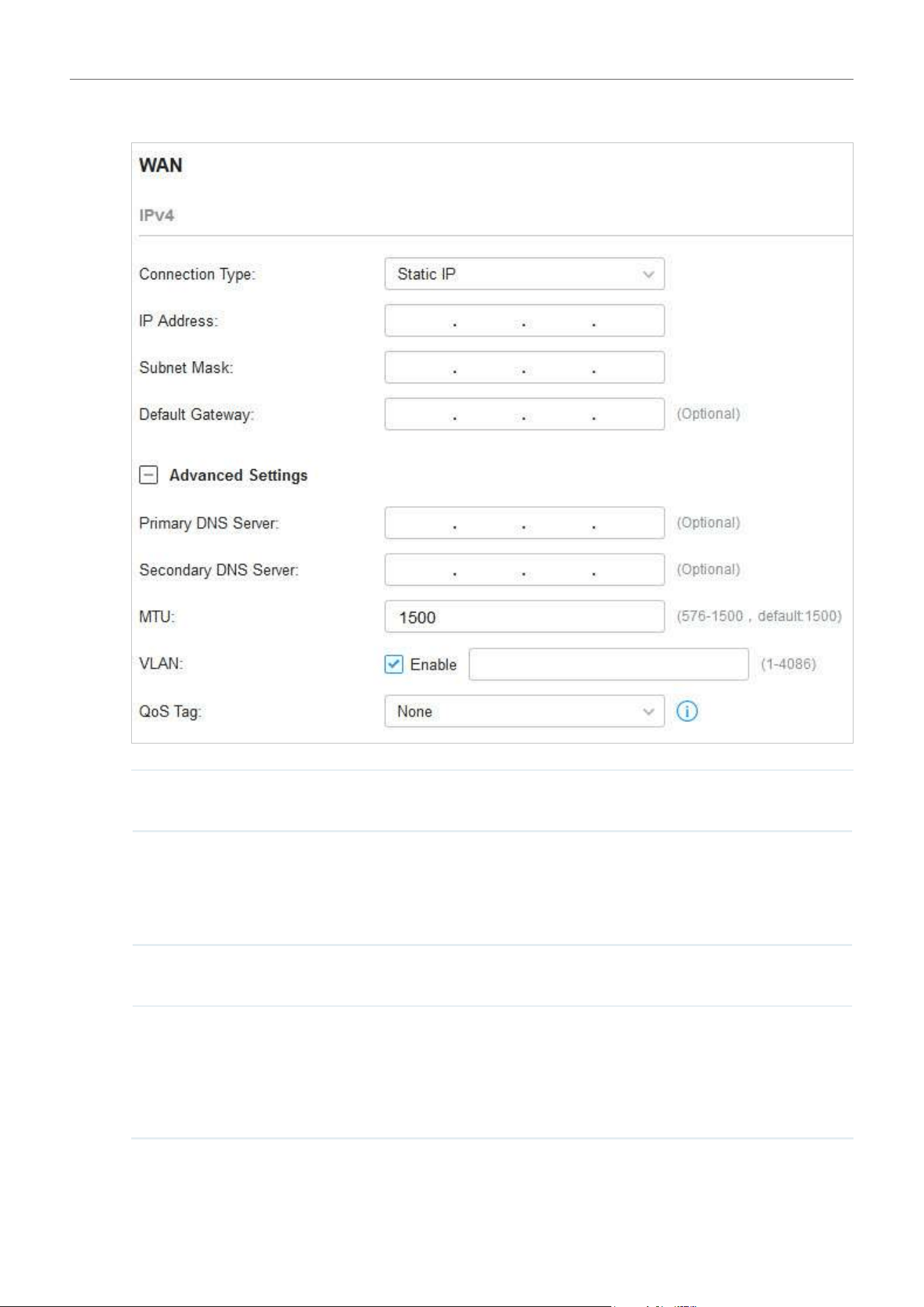Toggle the VLAN Enable checkbox
This screenshot has height=1307, width=924.
[x=394, y=664]
